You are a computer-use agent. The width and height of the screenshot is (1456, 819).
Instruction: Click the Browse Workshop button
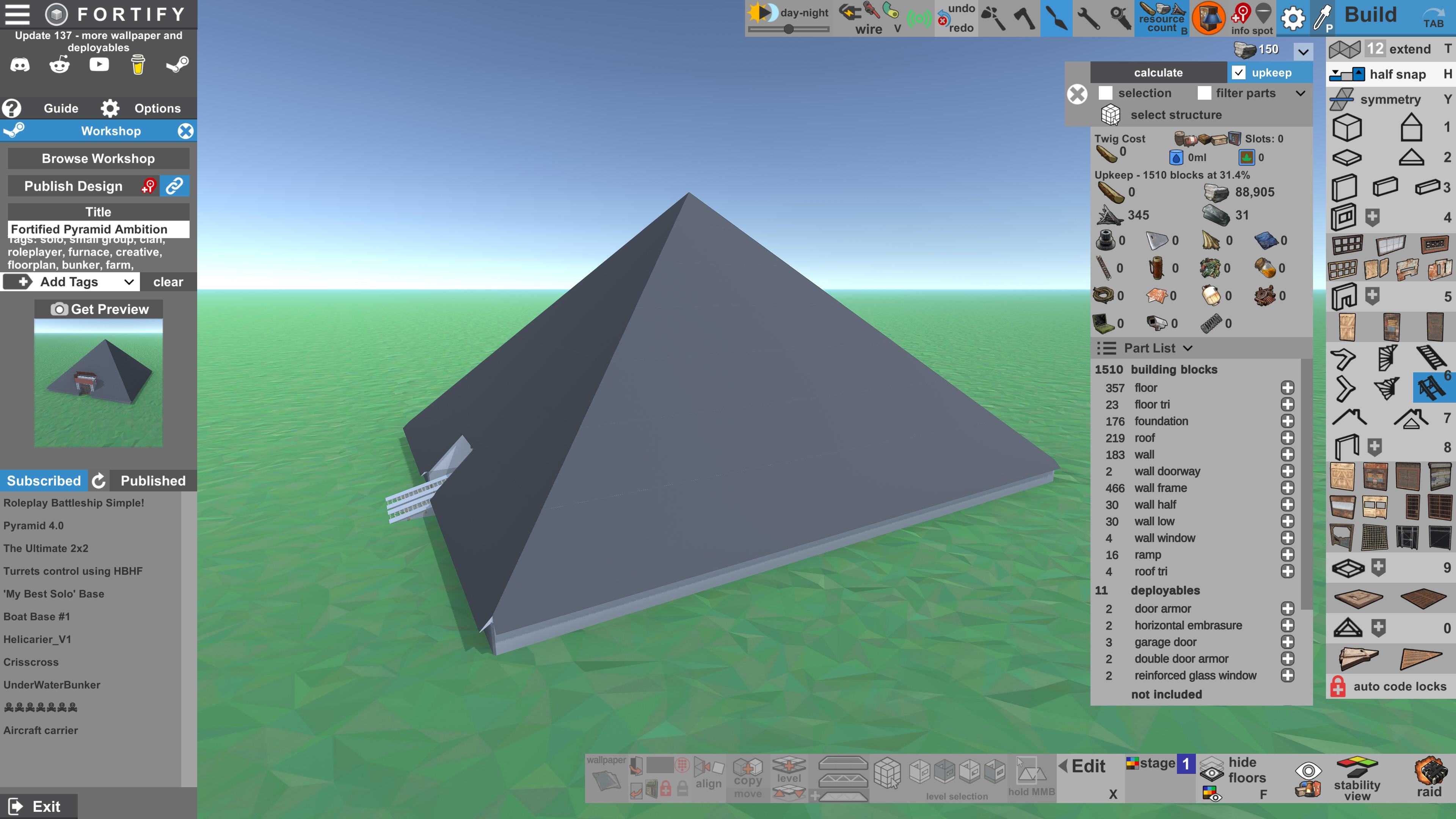pyautogui.click(x=98, y=158)
